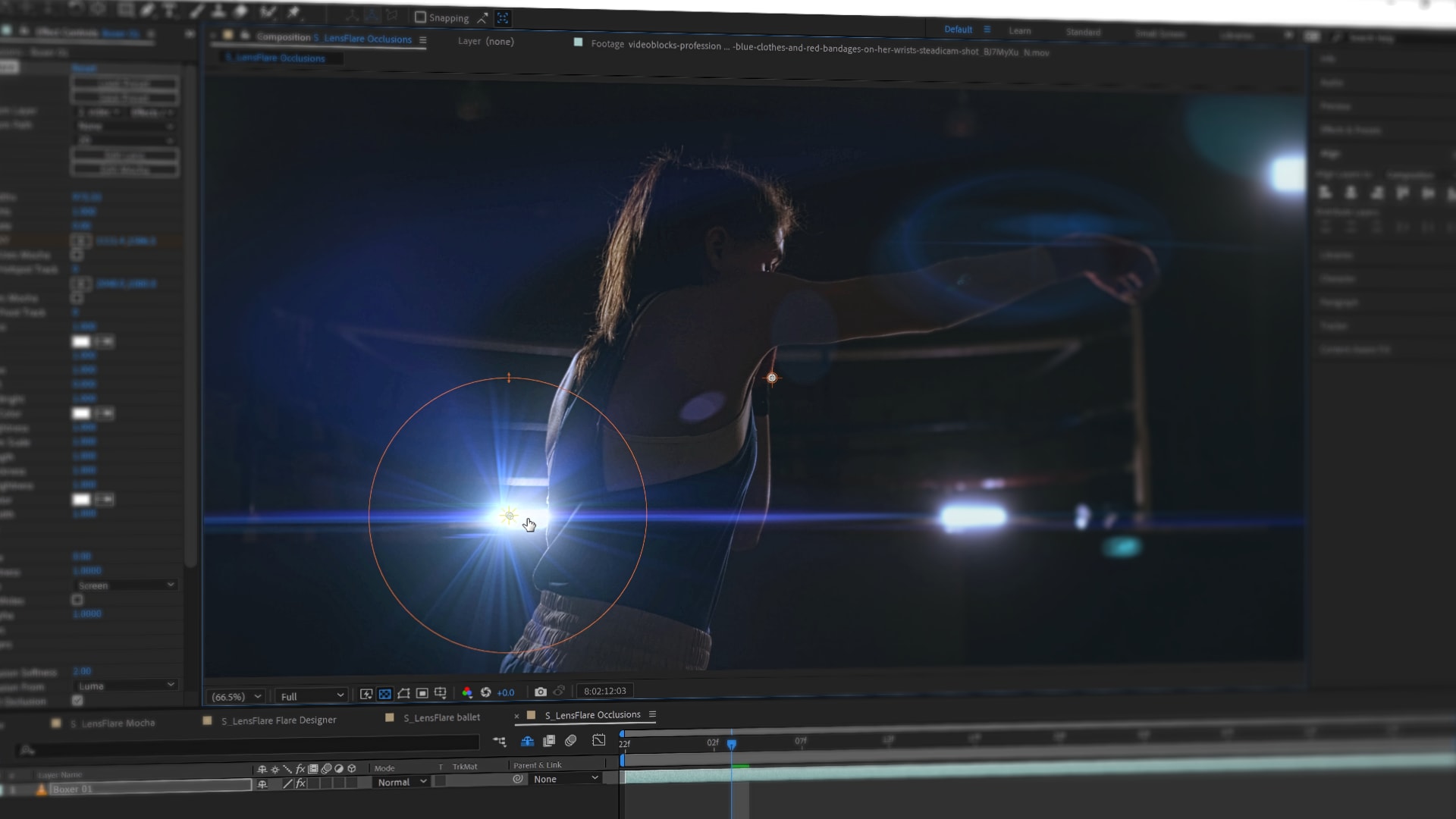This screenshot has height=819, width=1456.
Task: Toggle the graph editor icon in timeline
Action: click(x=598, y=740)
